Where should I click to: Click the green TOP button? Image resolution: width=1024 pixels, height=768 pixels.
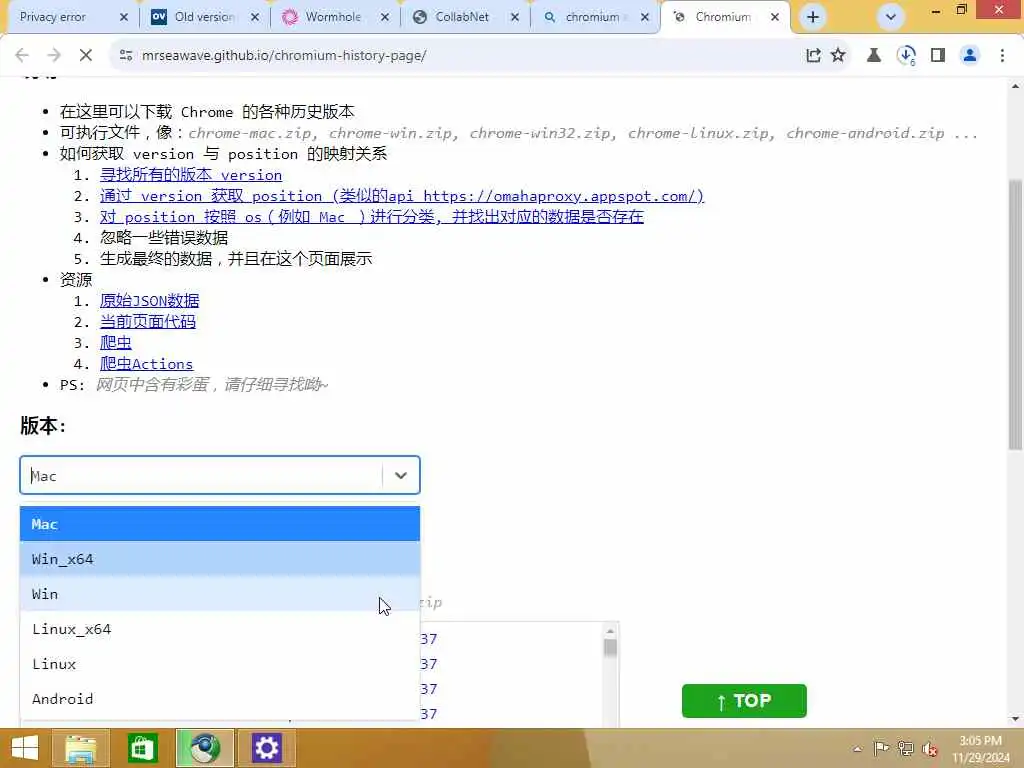tap(744, 701)
